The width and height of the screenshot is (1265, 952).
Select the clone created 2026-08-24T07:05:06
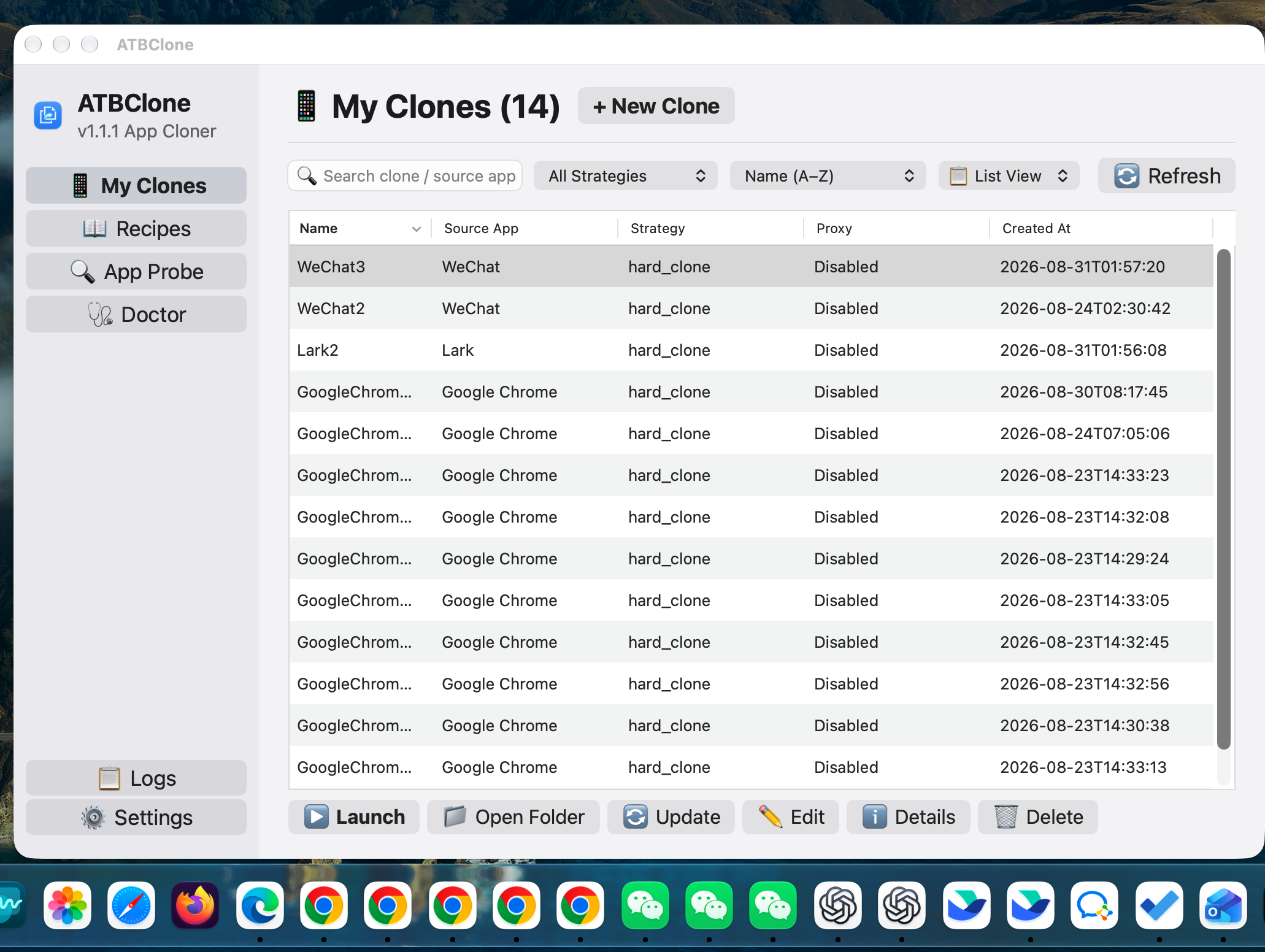751,433
